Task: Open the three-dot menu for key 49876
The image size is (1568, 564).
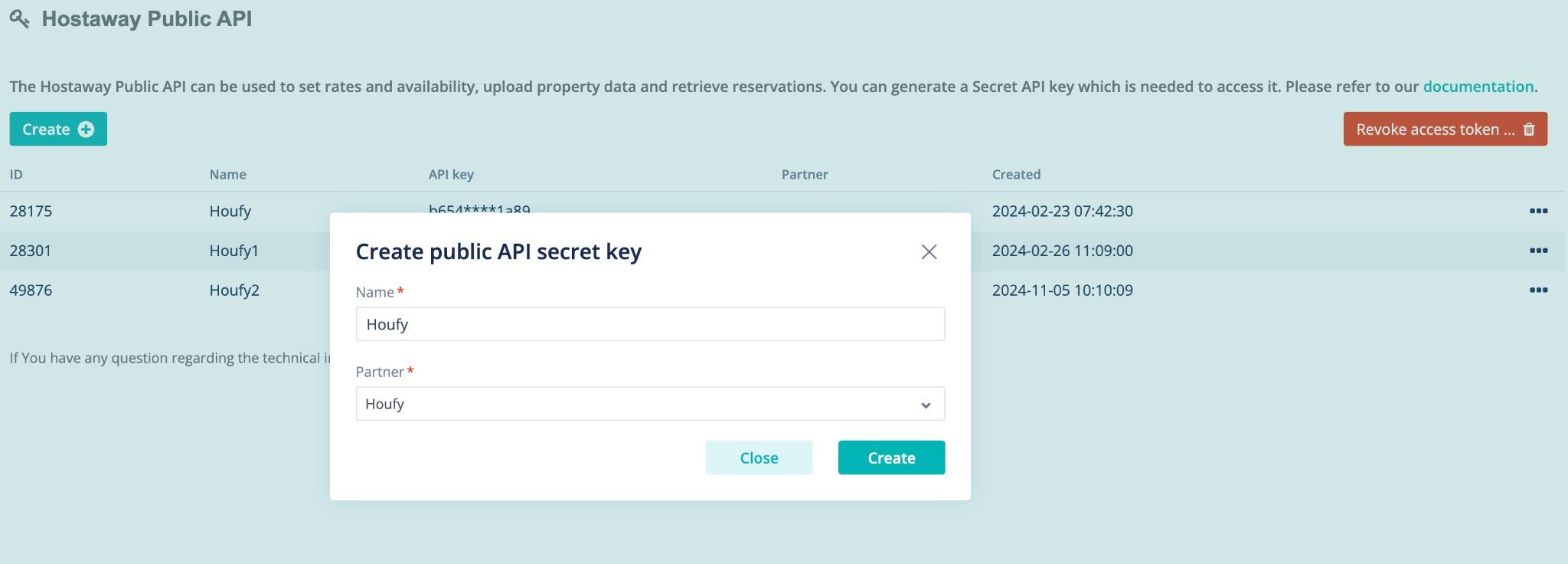Action: coord(1538,290)
